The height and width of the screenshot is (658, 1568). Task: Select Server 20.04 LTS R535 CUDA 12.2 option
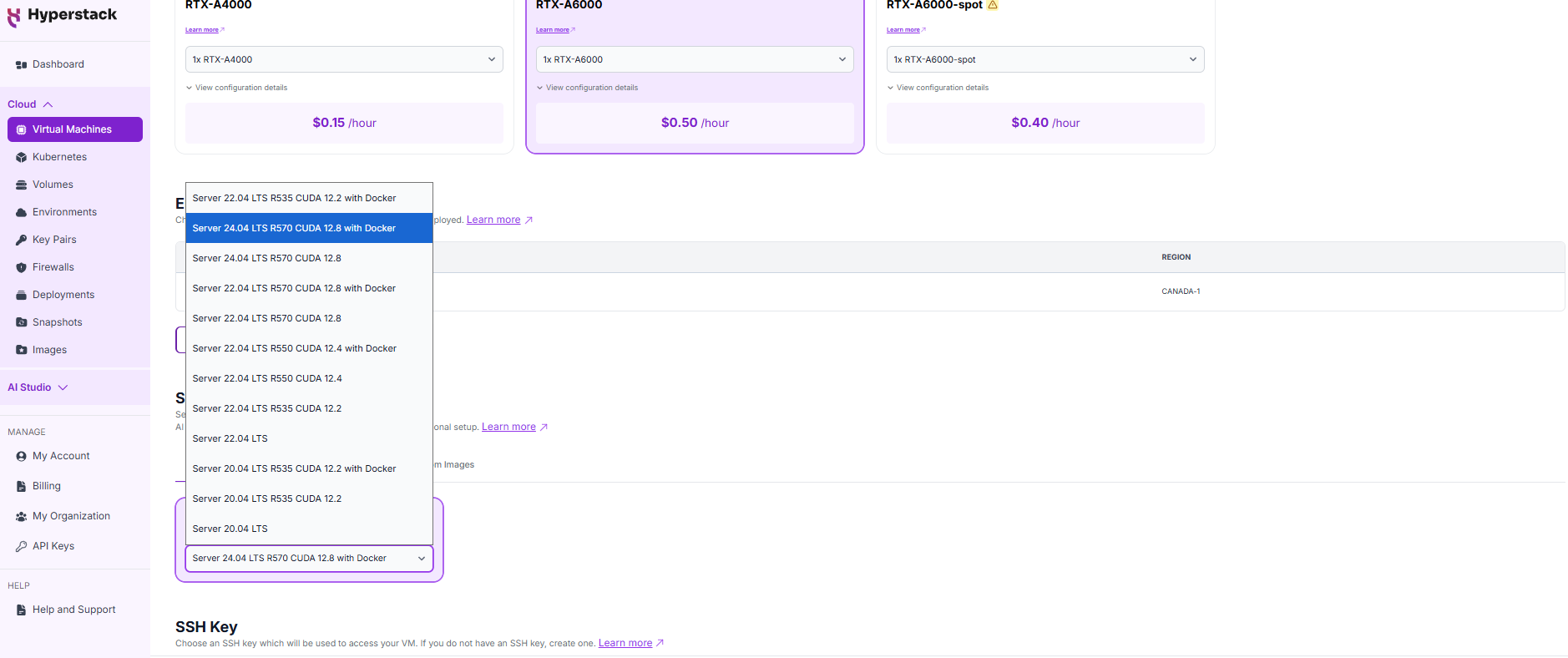[309, 499]
